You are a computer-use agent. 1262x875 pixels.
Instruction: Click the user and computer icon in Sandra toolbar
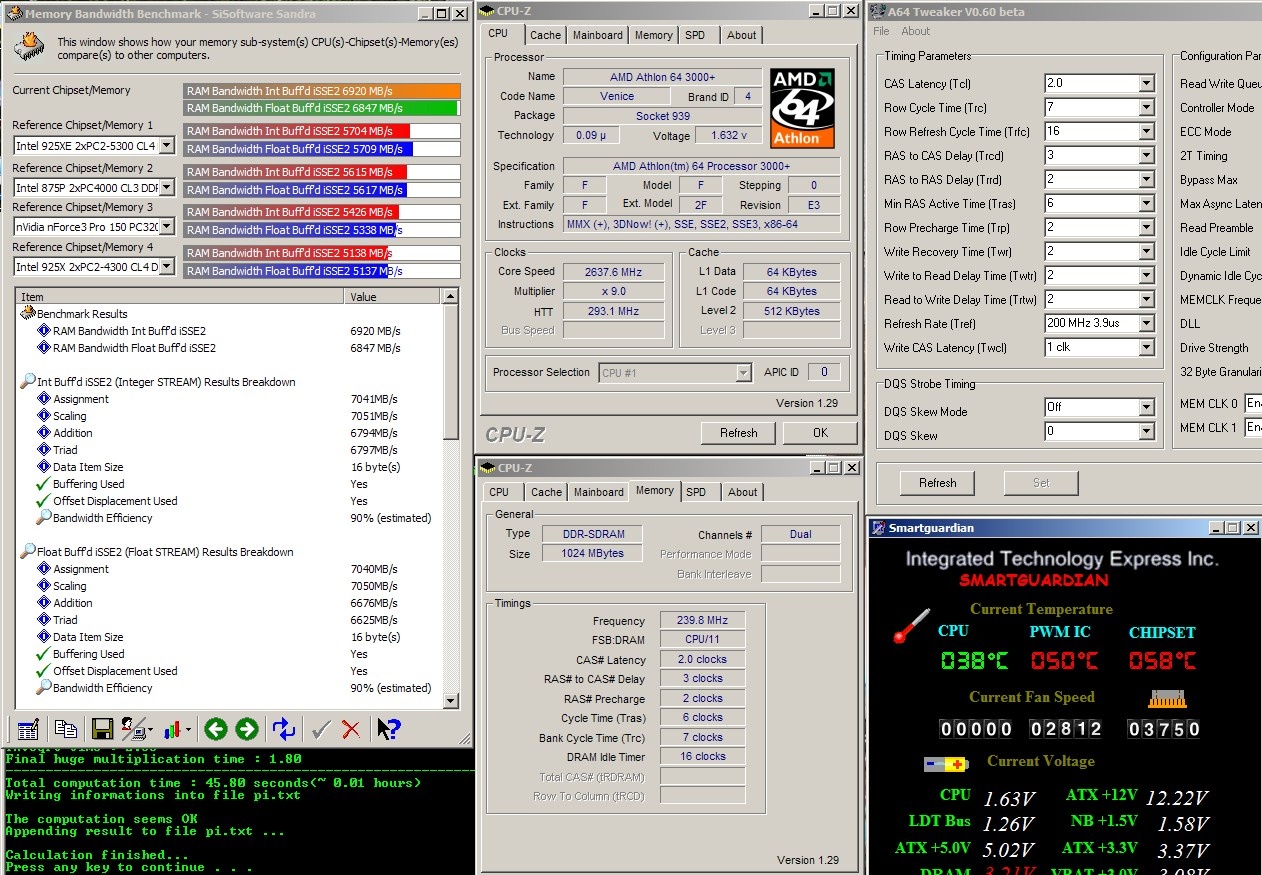pyautogui.click(x=134, y=729)
